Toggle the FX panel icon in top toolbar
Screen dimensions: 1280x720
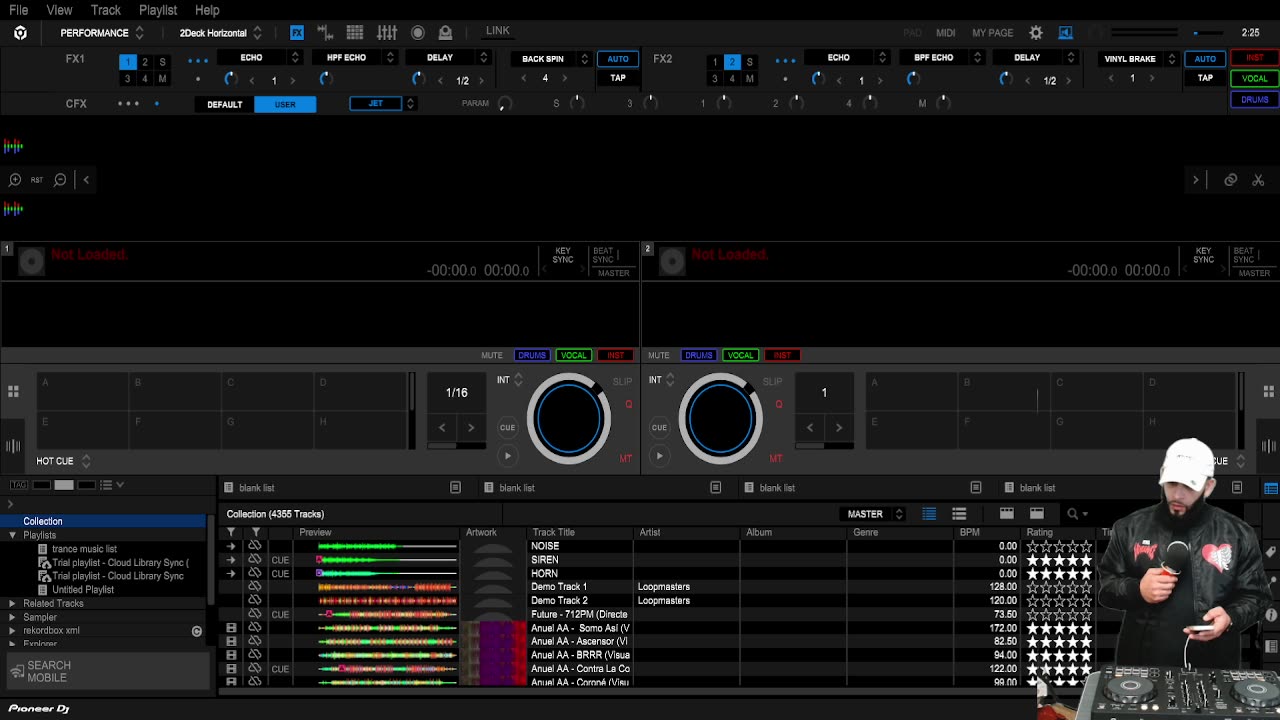tap(297, 33)
